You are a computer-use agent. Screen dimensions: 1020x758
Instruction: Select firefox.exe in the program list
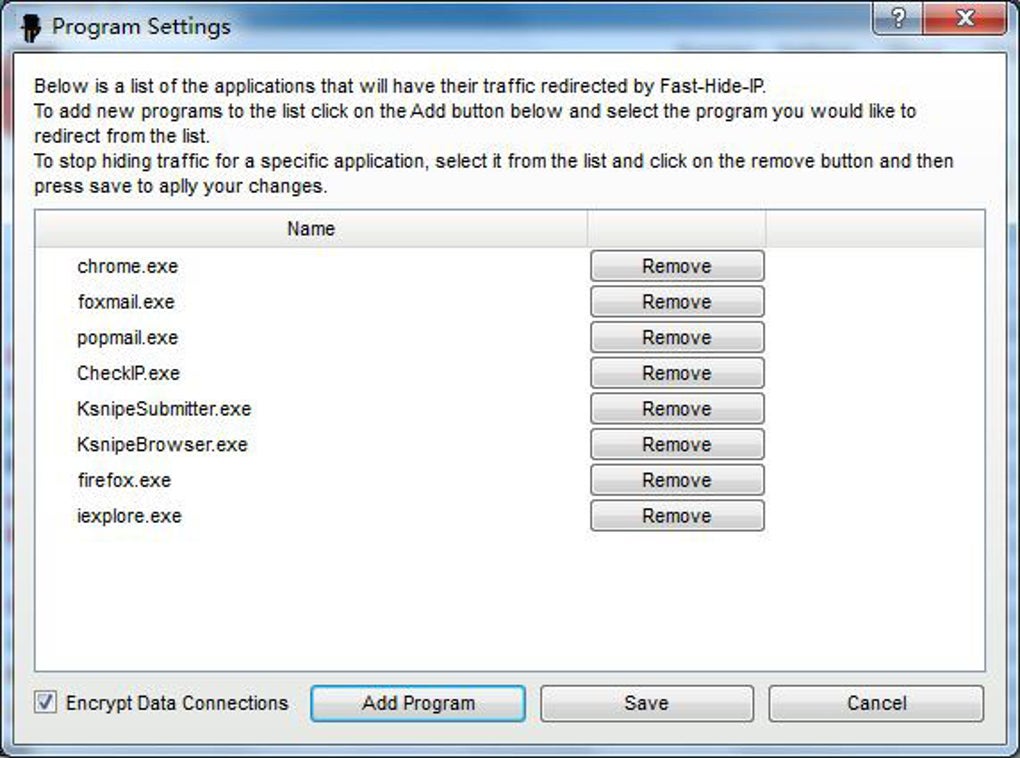click(124, 480)
